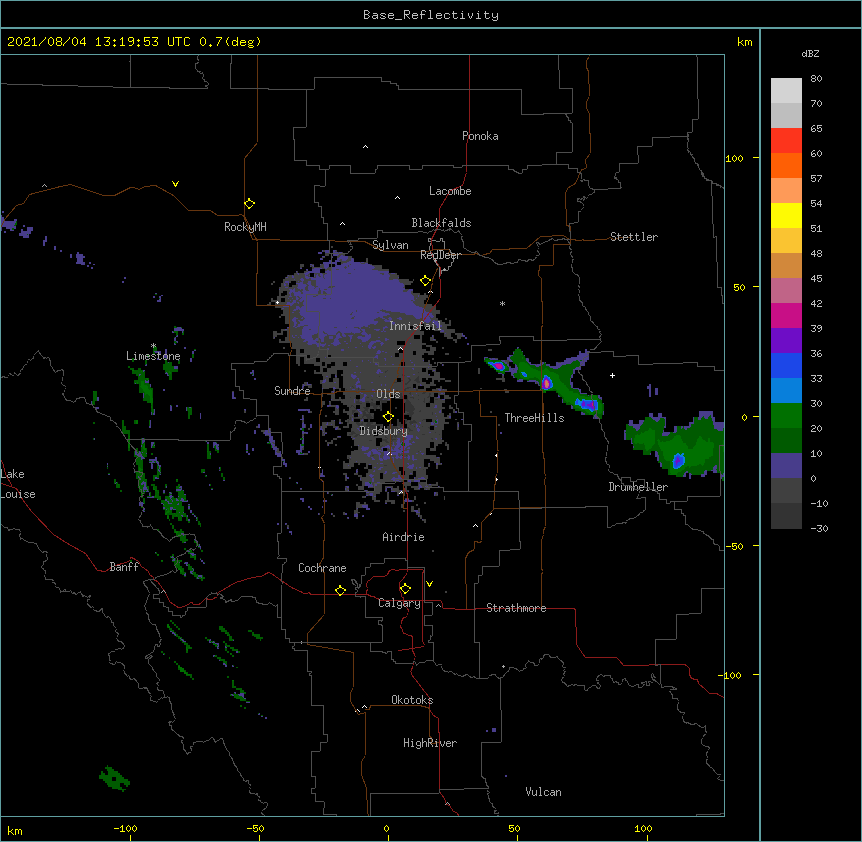
Task: Click the ThreeHills label
Action: click(x=534, y=418)
